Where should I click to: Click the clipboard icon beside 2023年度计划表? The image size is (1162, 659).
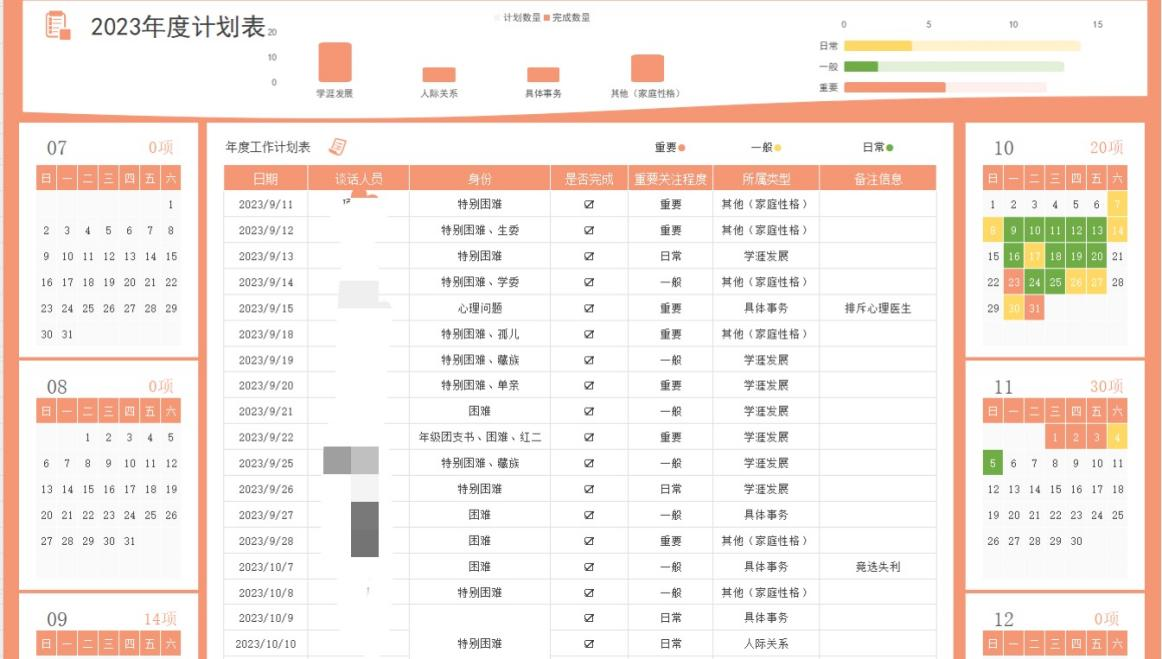(58, 26)
